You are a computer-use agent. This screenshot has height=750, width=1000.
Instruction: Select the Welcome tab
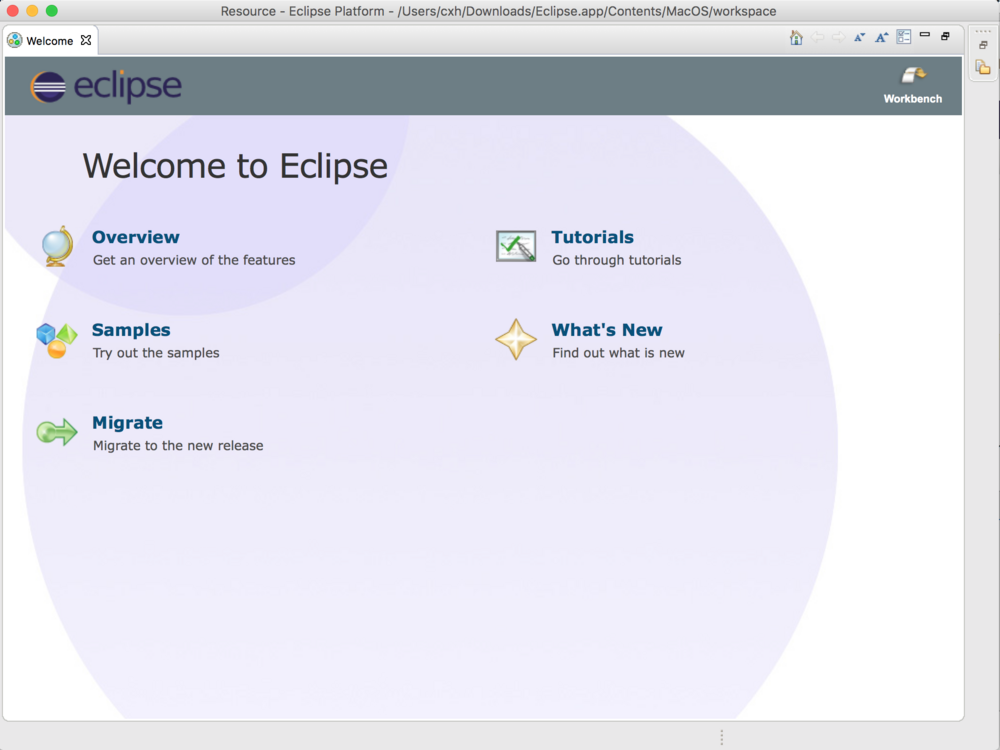coord(50,41)
